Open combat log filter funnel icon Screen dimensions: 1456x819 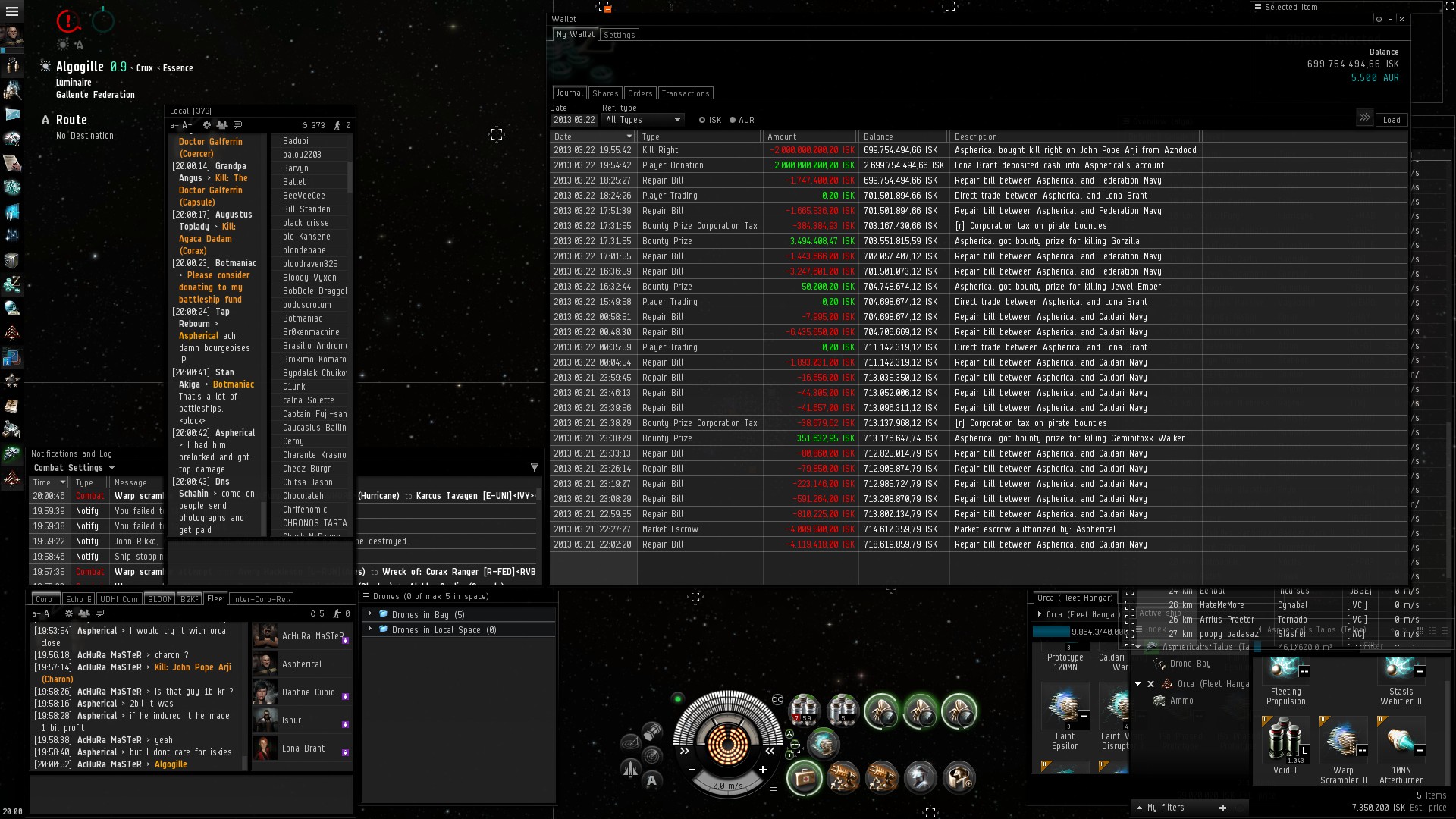coord(534,467)
